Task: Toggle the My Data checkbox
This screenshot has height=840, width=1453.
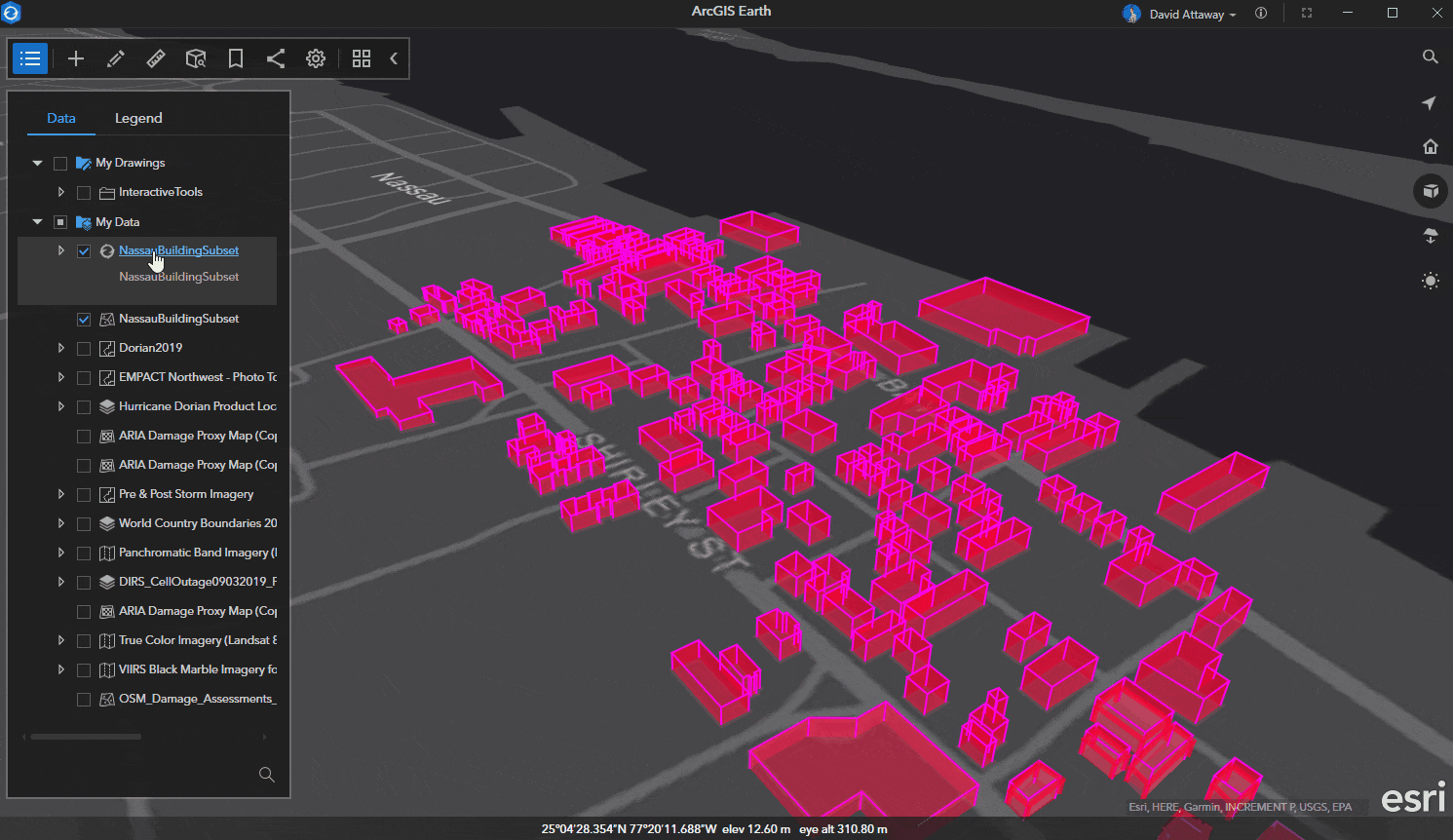Action: coord(60,222)
